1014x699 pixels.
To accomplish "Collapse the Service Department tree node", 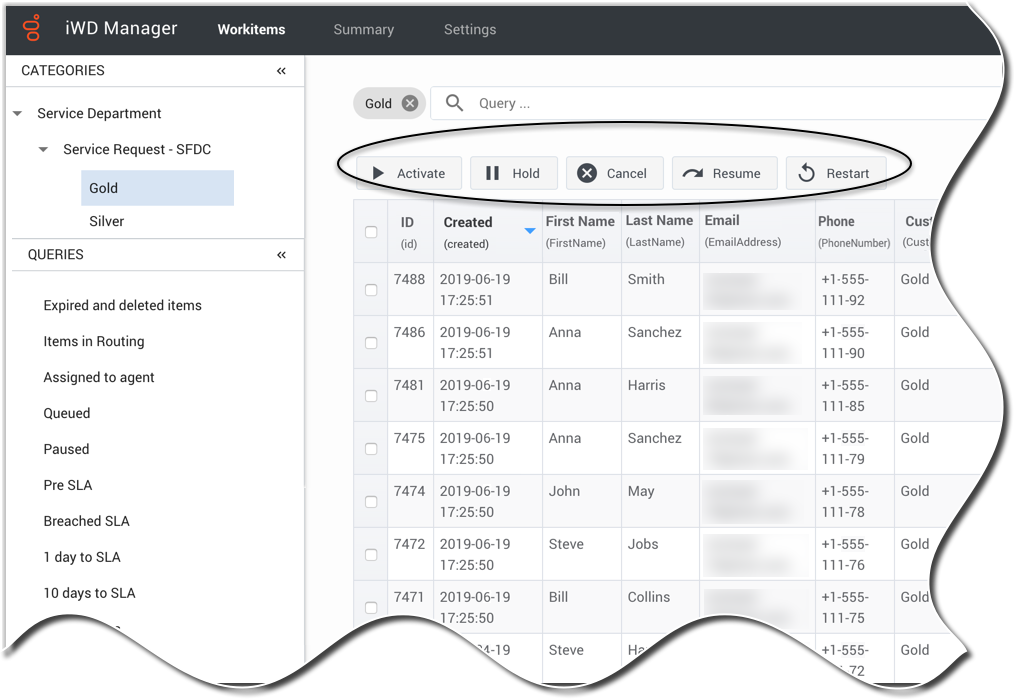I will [x=18, y=114].
